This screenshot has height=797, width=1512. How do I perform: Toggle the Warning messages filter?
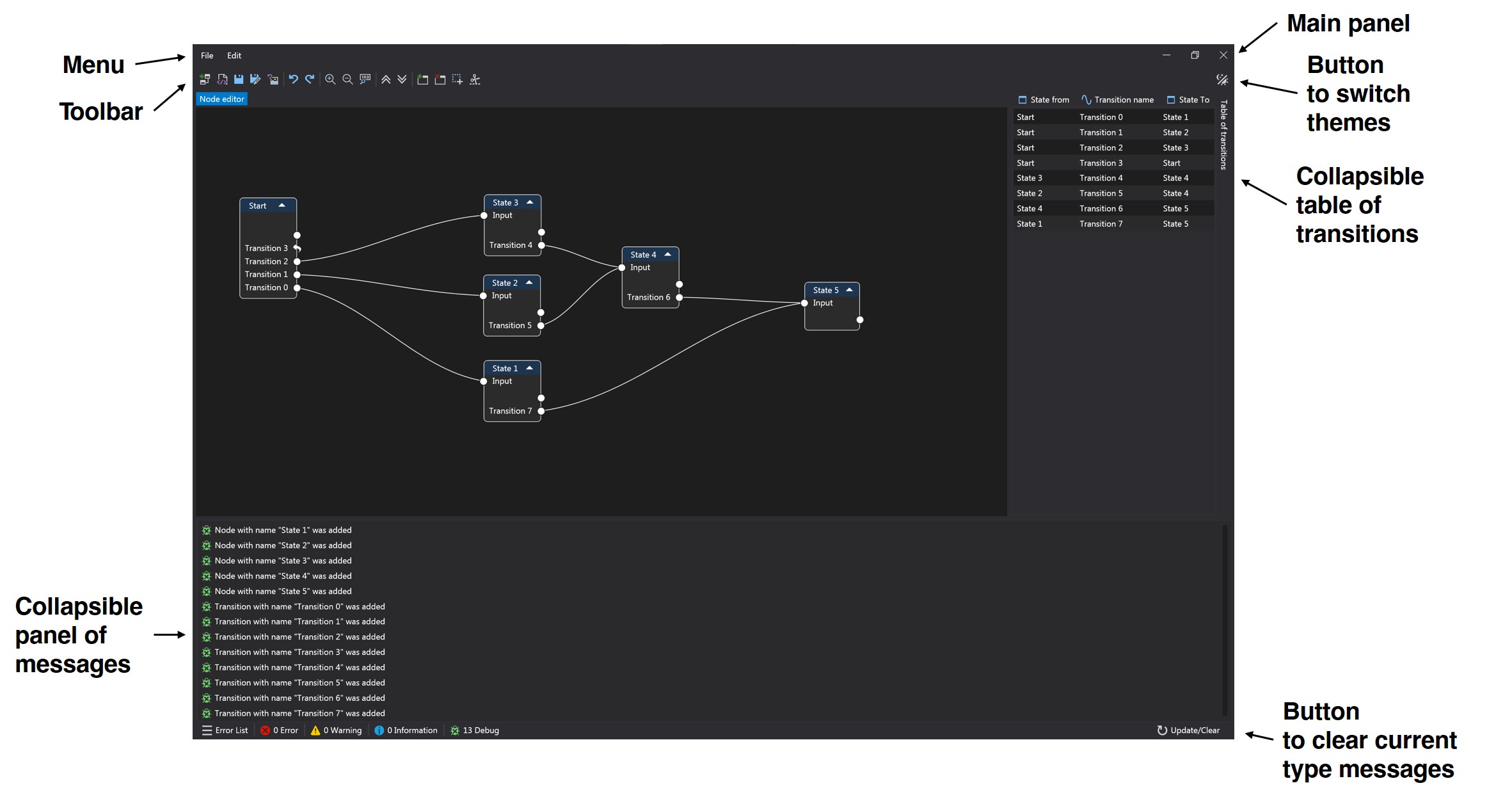pyautogui.click(x=336, y=730)
